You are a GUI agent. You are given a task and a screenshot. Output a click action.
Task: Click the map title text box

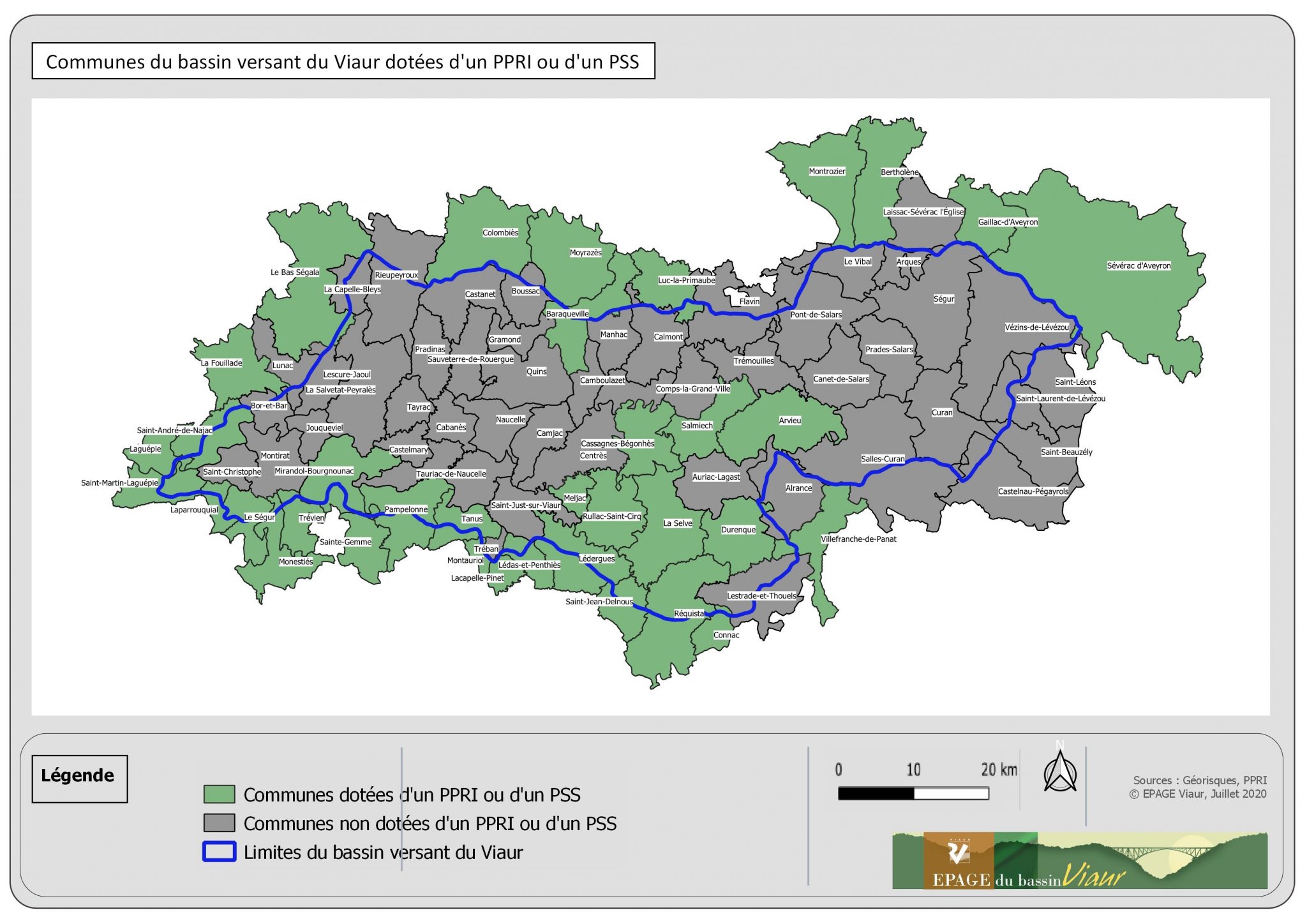pos(343,61)
